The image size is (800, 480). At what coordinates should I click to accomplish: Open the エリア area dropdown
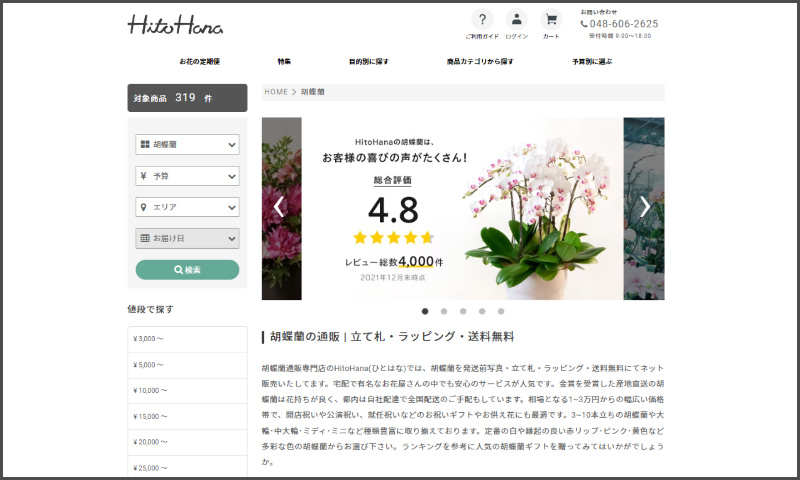pos(187,207)
